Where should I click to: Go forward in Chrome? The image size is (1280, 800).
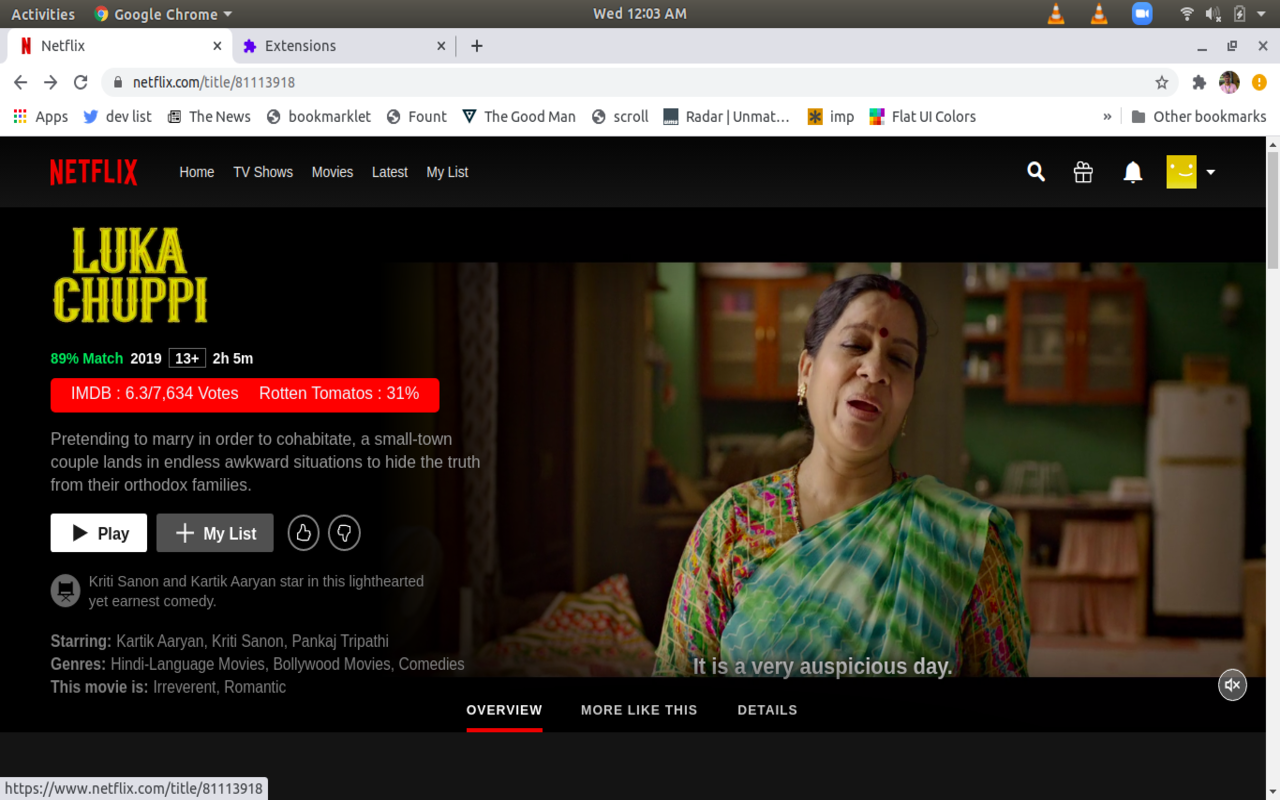pos(50,82)
